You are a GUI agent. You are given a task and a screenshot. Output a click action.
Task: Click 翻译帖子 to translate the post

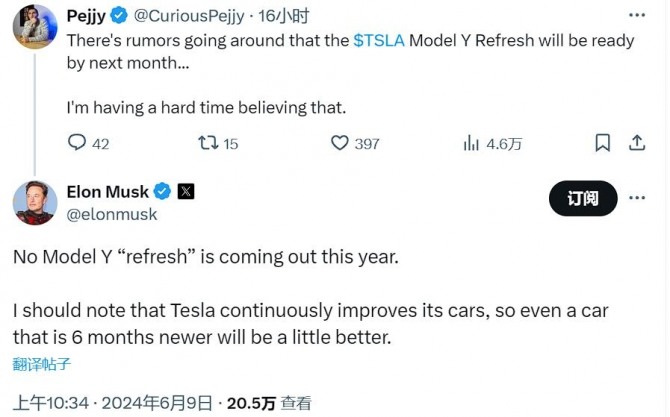[x=41, y=364]
